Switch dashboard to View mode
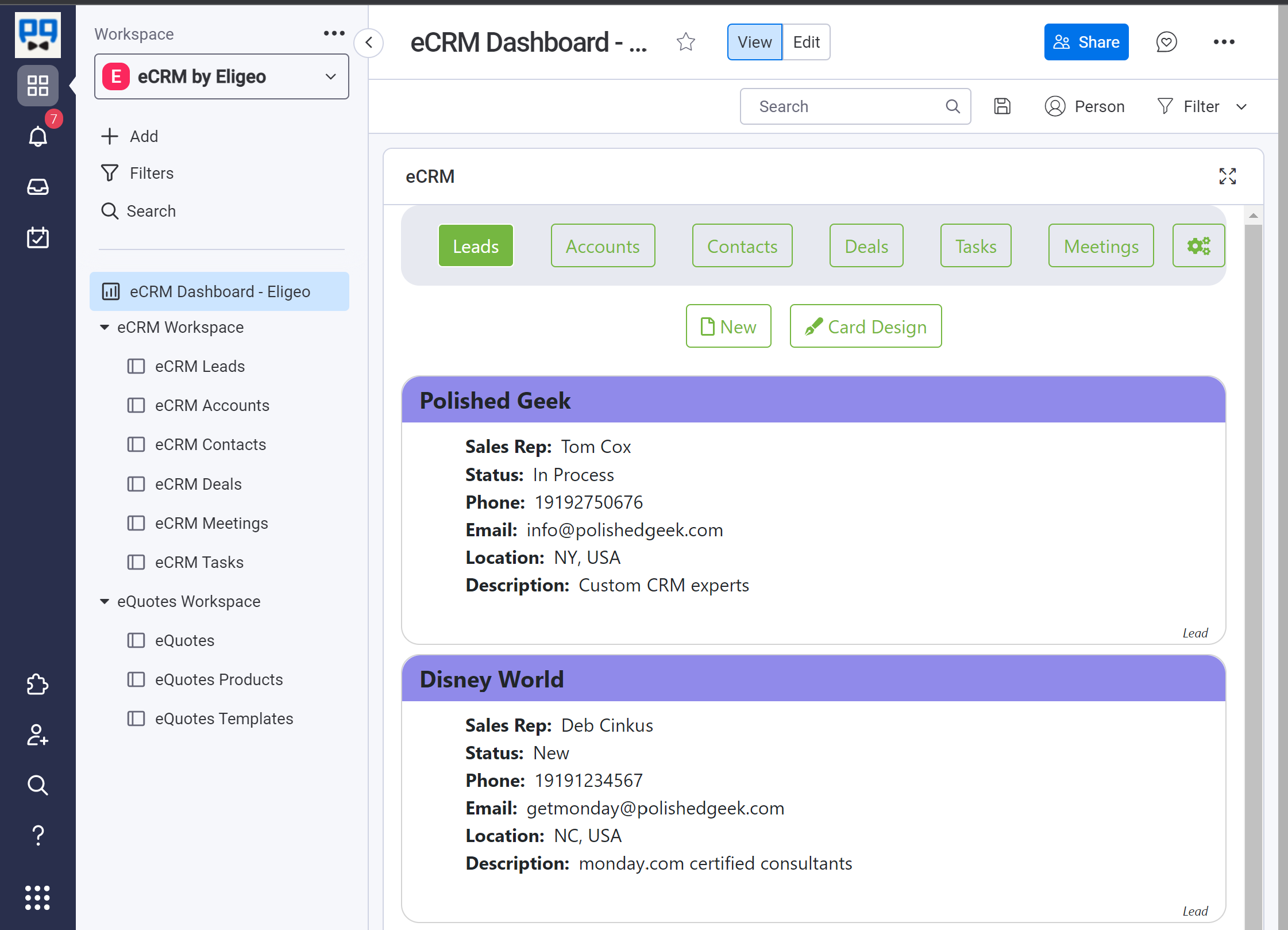This screenshot has height=930, width=1288. (x=754, y=42)
